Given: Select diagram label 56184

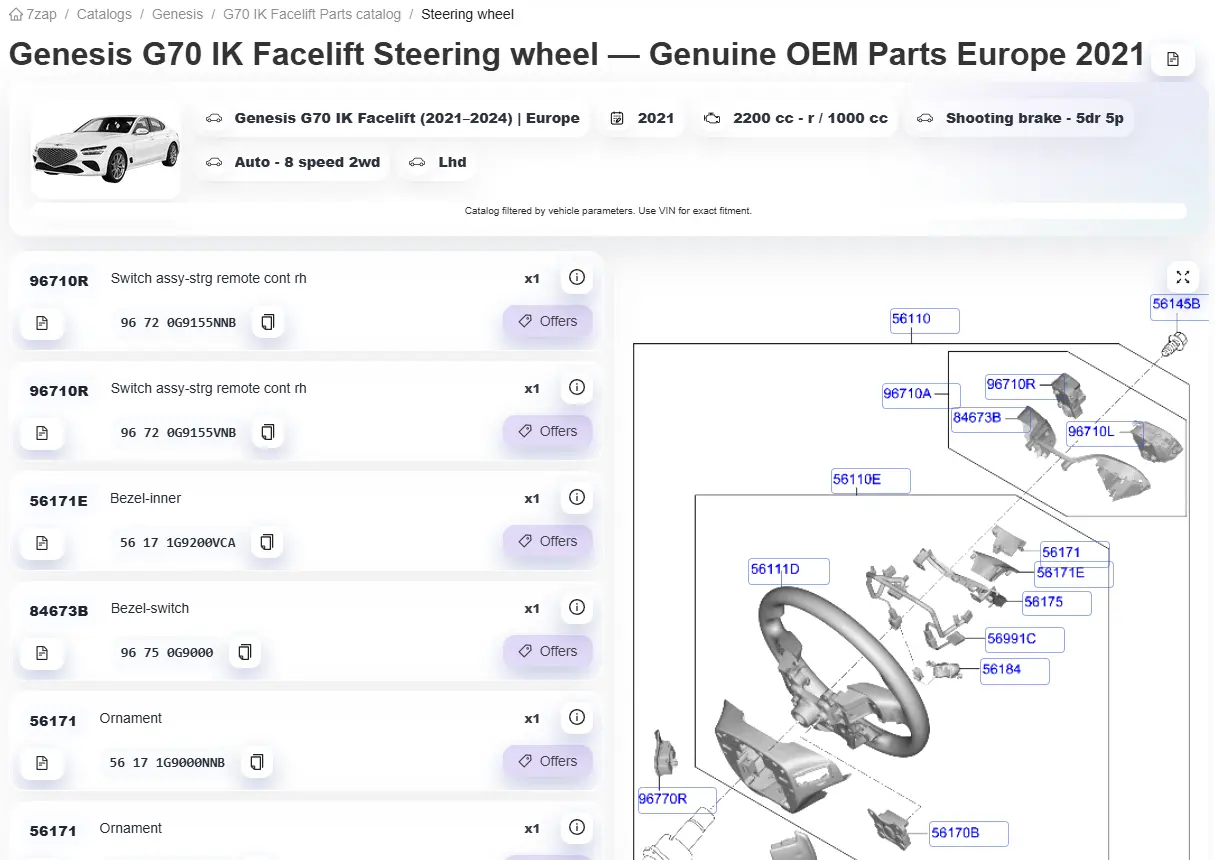Looking at the screenshot, I should pos(1014,670).
